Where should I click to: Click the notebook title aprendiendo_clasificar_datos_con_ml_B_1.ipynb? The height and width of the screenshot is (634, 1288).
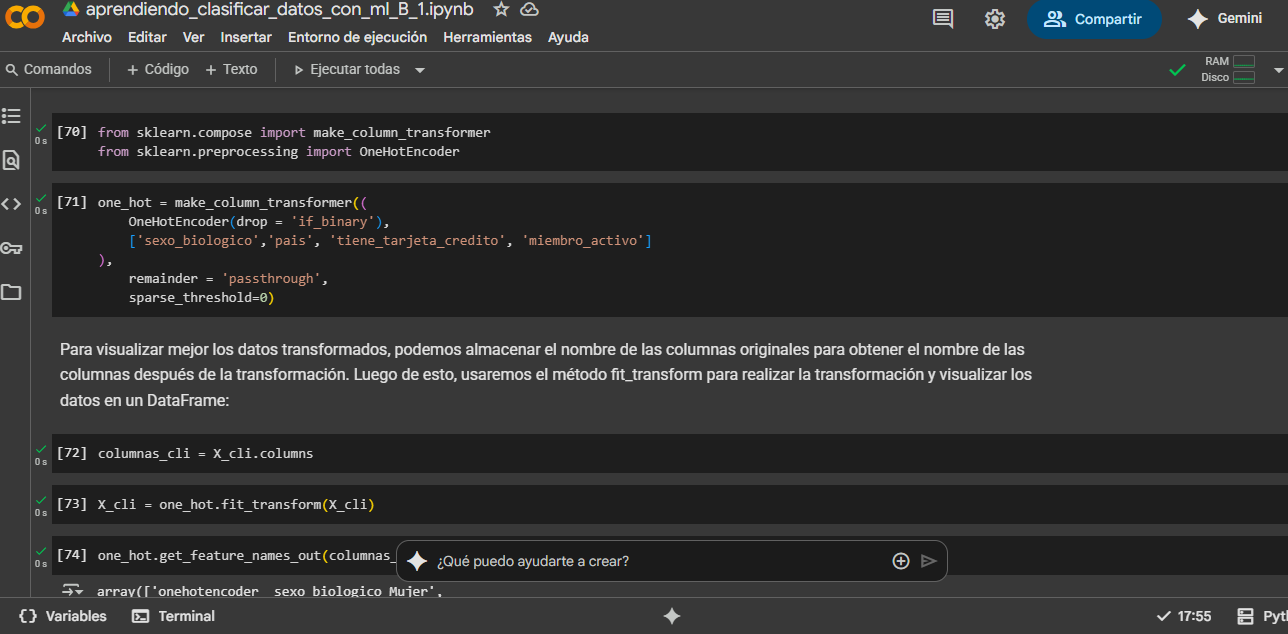[280, 9]
